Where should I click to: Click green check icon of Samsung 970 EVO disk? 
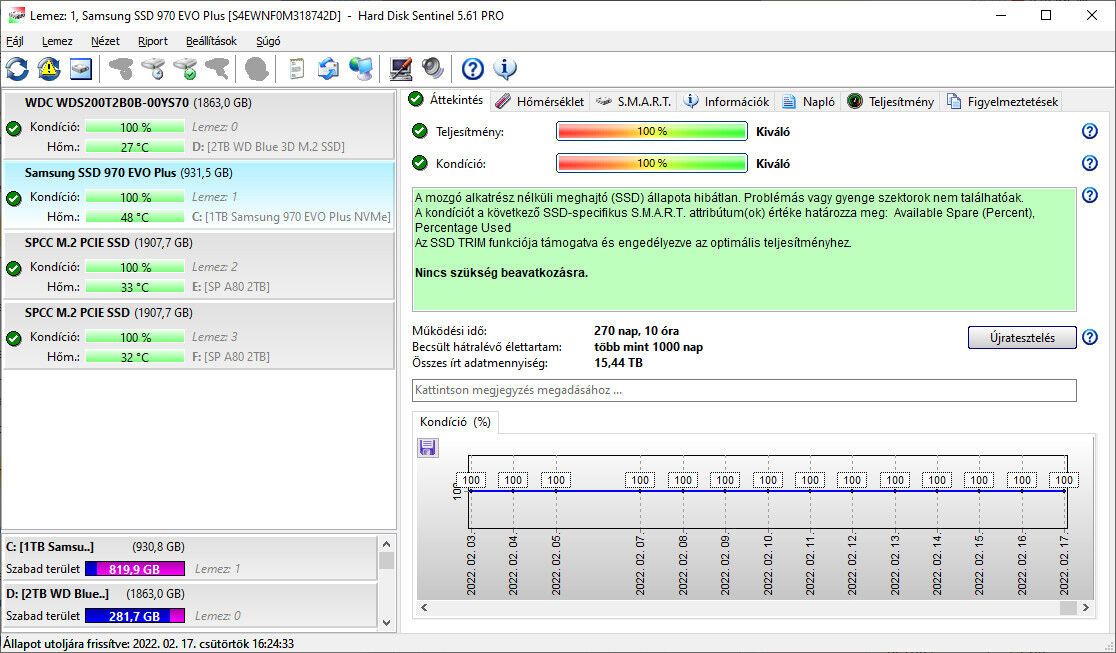pos(14,199)
